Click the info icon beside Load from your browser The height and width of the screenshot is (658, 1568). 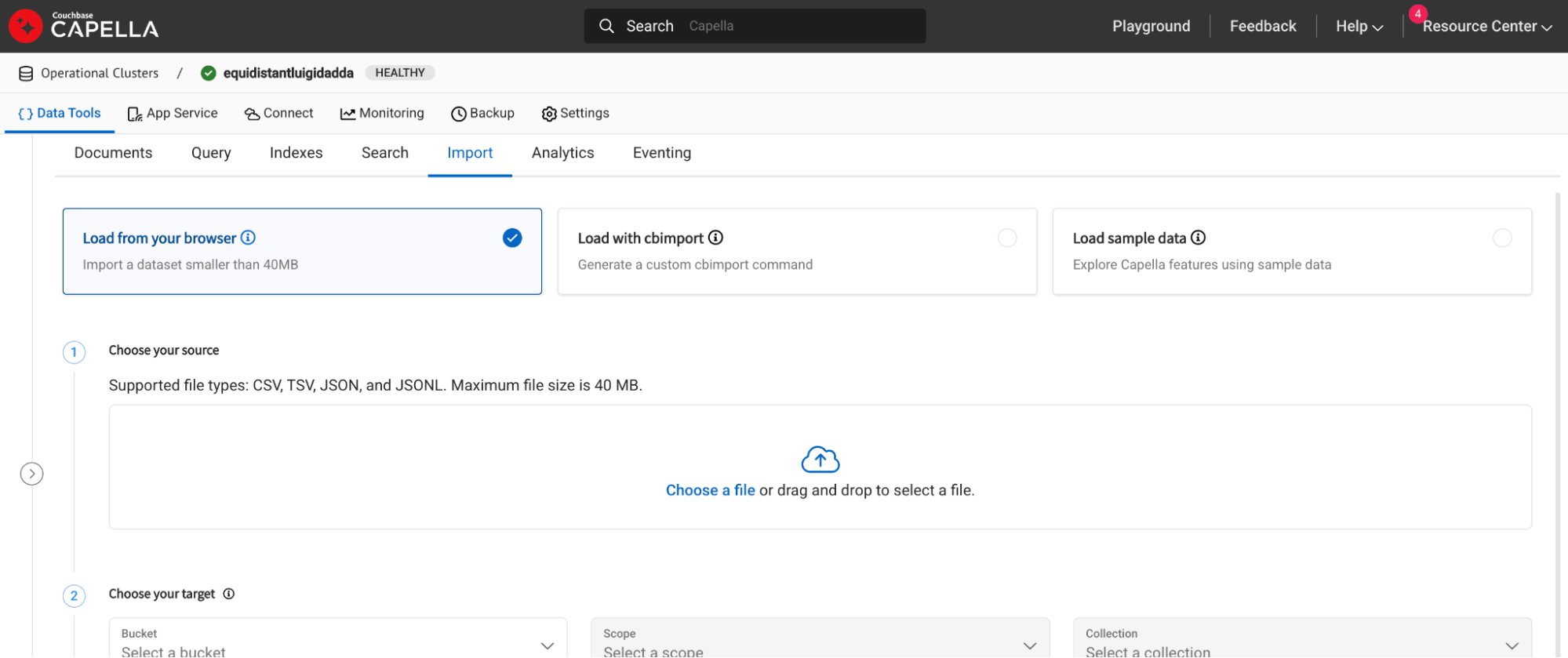tap(248, 238)
